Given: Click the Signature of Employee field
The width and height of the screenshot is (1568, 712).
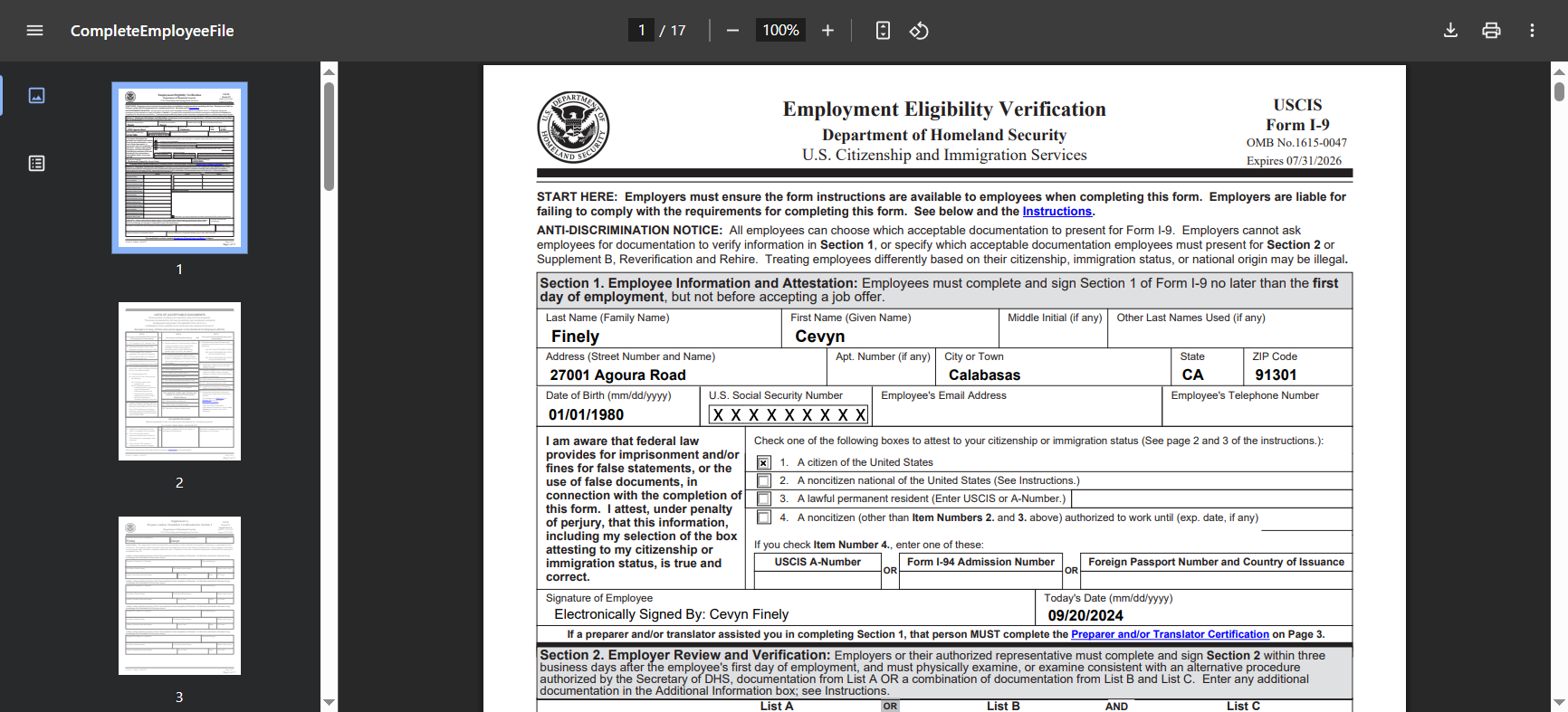Looking at the screenshot, I should [x=786, y=614].
